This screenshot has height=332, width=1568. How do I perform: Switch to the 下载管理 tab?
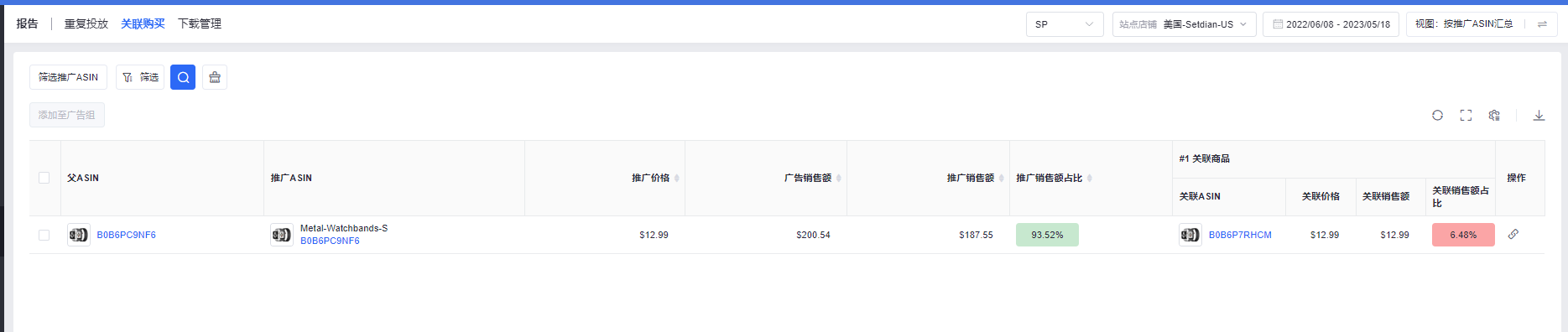[200, 23]
